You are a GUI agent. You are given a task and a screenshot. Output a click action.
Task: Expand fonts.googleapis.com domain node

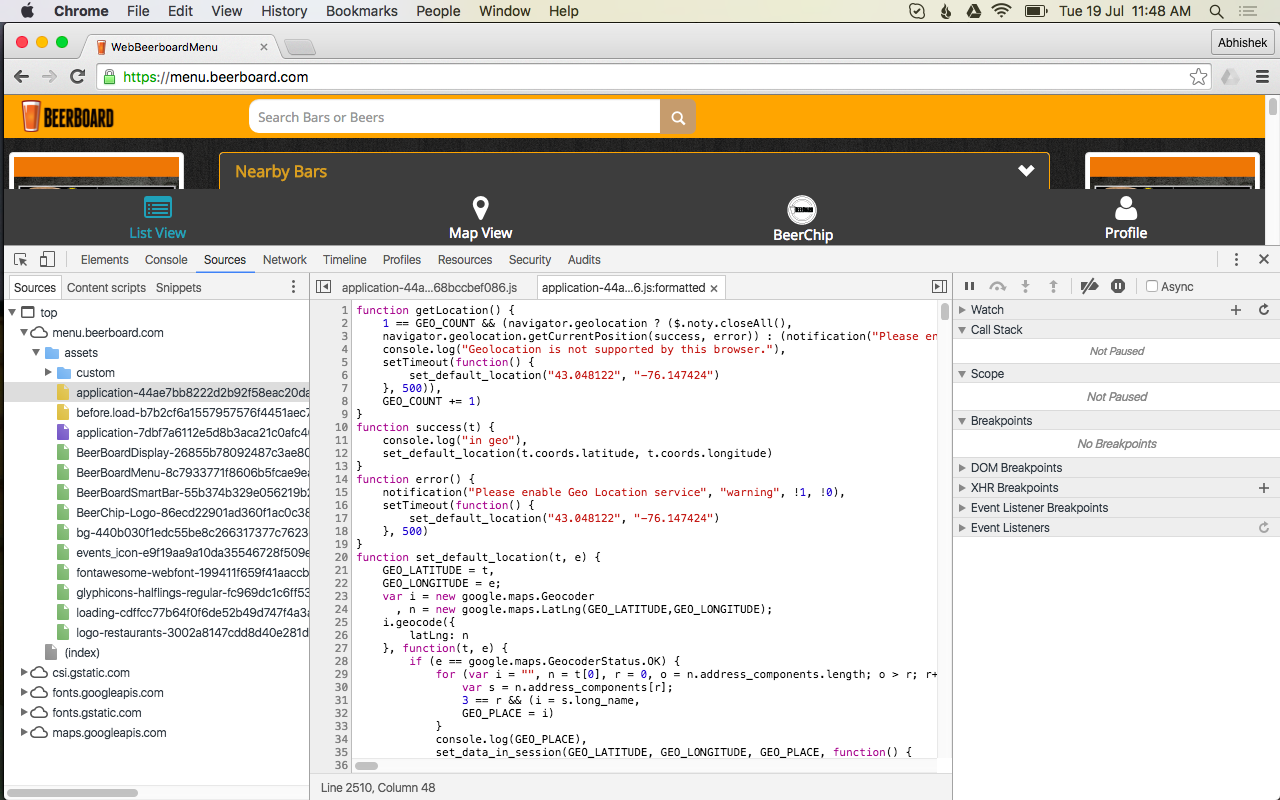pos(24,693)
